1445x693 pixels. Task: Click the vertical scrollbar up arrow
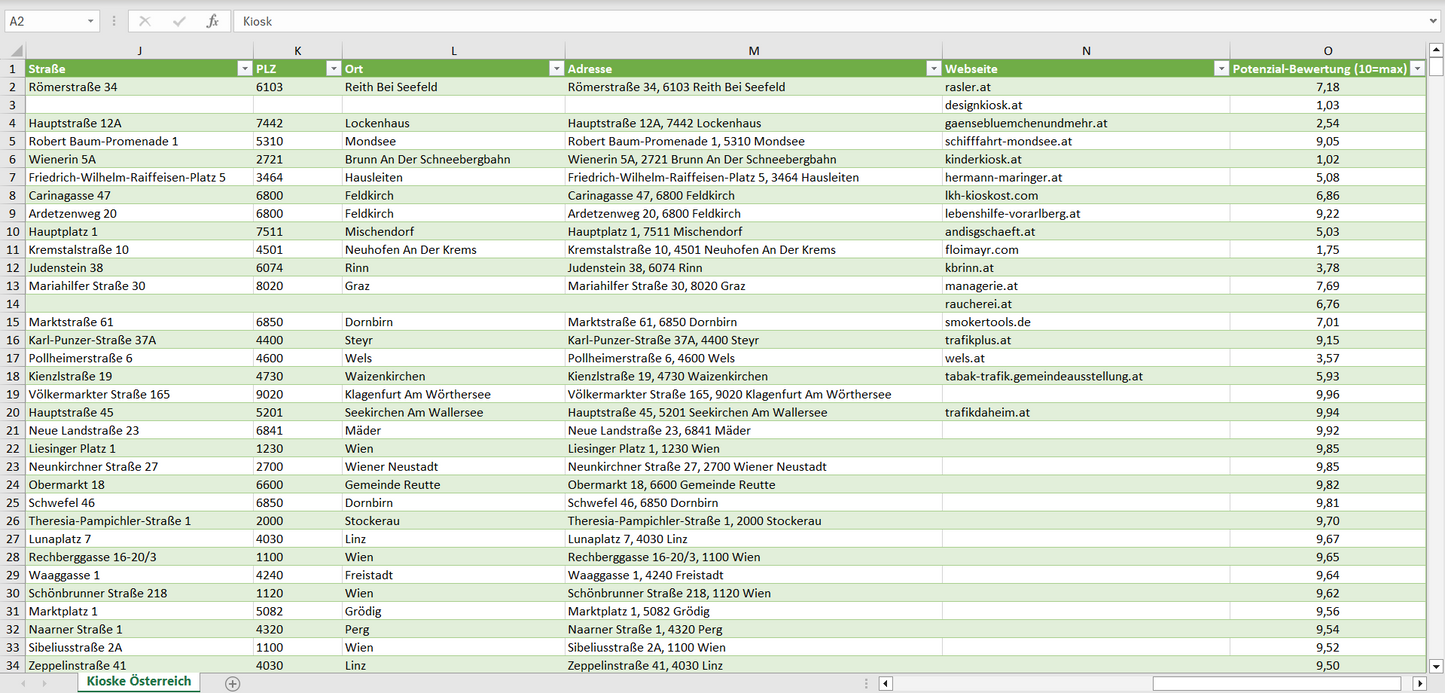click(x=1436, y=50)
